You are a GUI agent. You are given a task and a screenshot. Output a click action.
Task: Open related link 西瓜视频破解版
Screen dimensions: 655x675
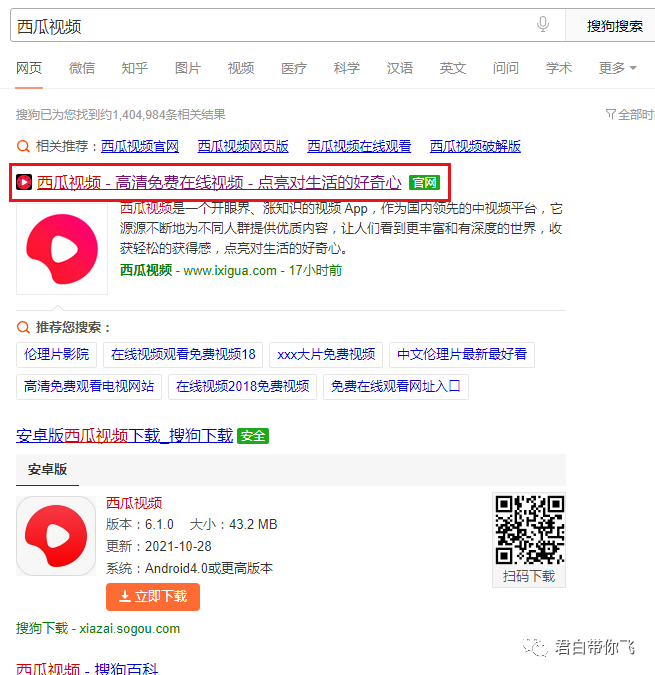(475, 146)
